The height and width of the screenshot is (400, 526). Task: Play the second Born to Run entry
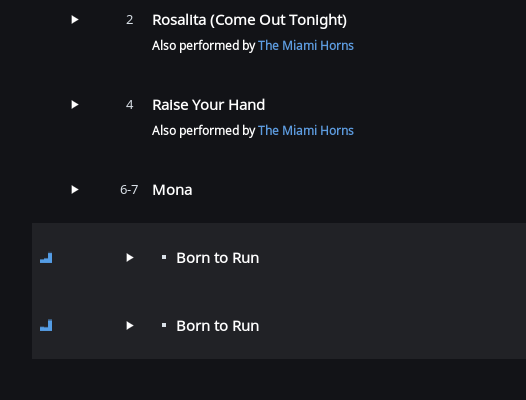130,326
